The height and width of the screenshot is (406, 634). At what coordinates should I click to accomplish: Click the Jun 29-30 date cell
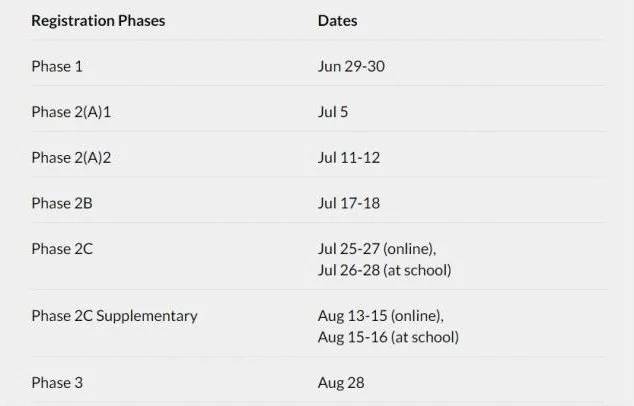point(351,66)
